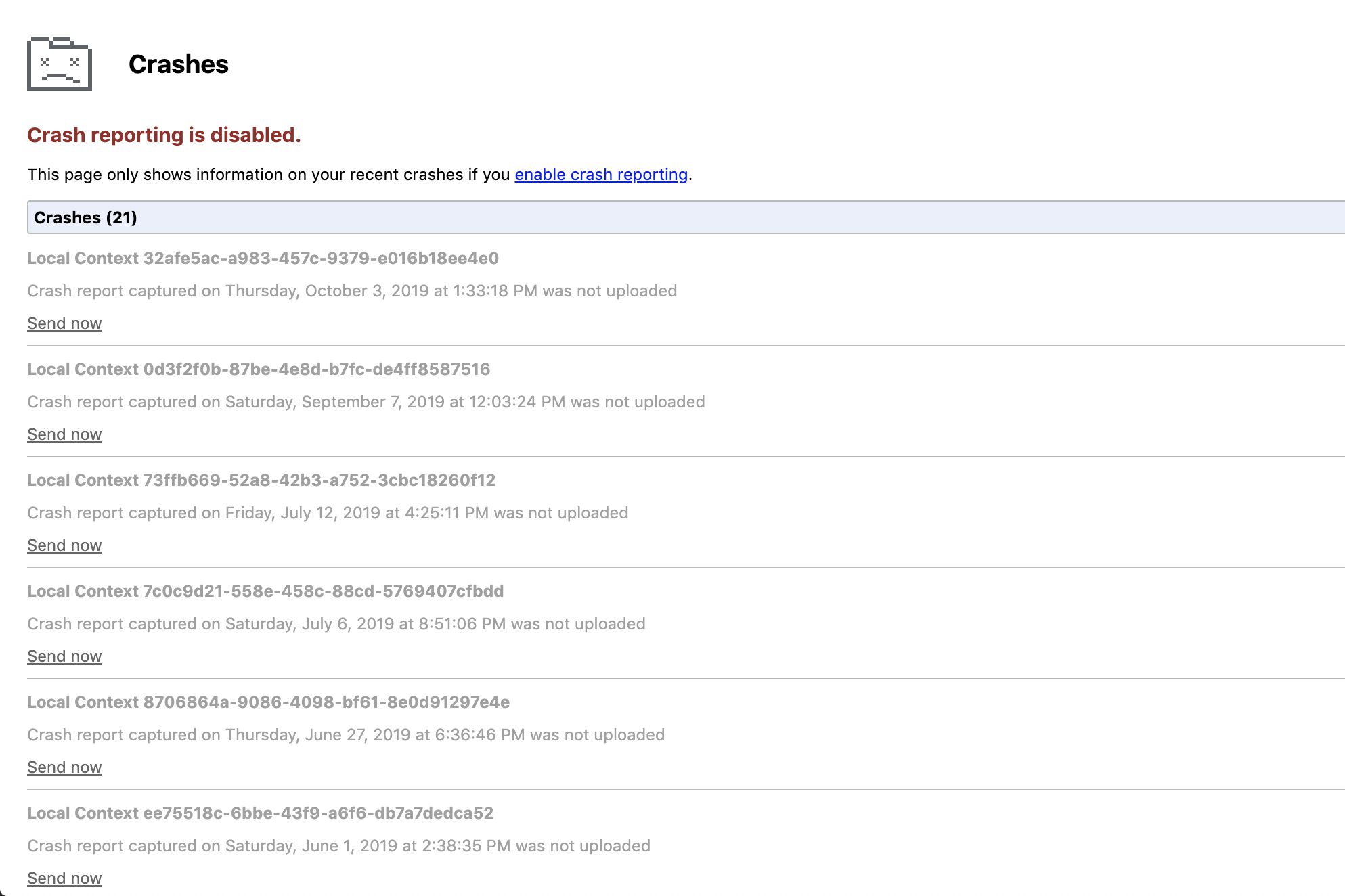Select Local Context ee75518c-6bbe-43f9-a6f6-db7a7dedca52
This screenshot has height=896, width=1345.
pyautogui.click(x=261, y=813)
